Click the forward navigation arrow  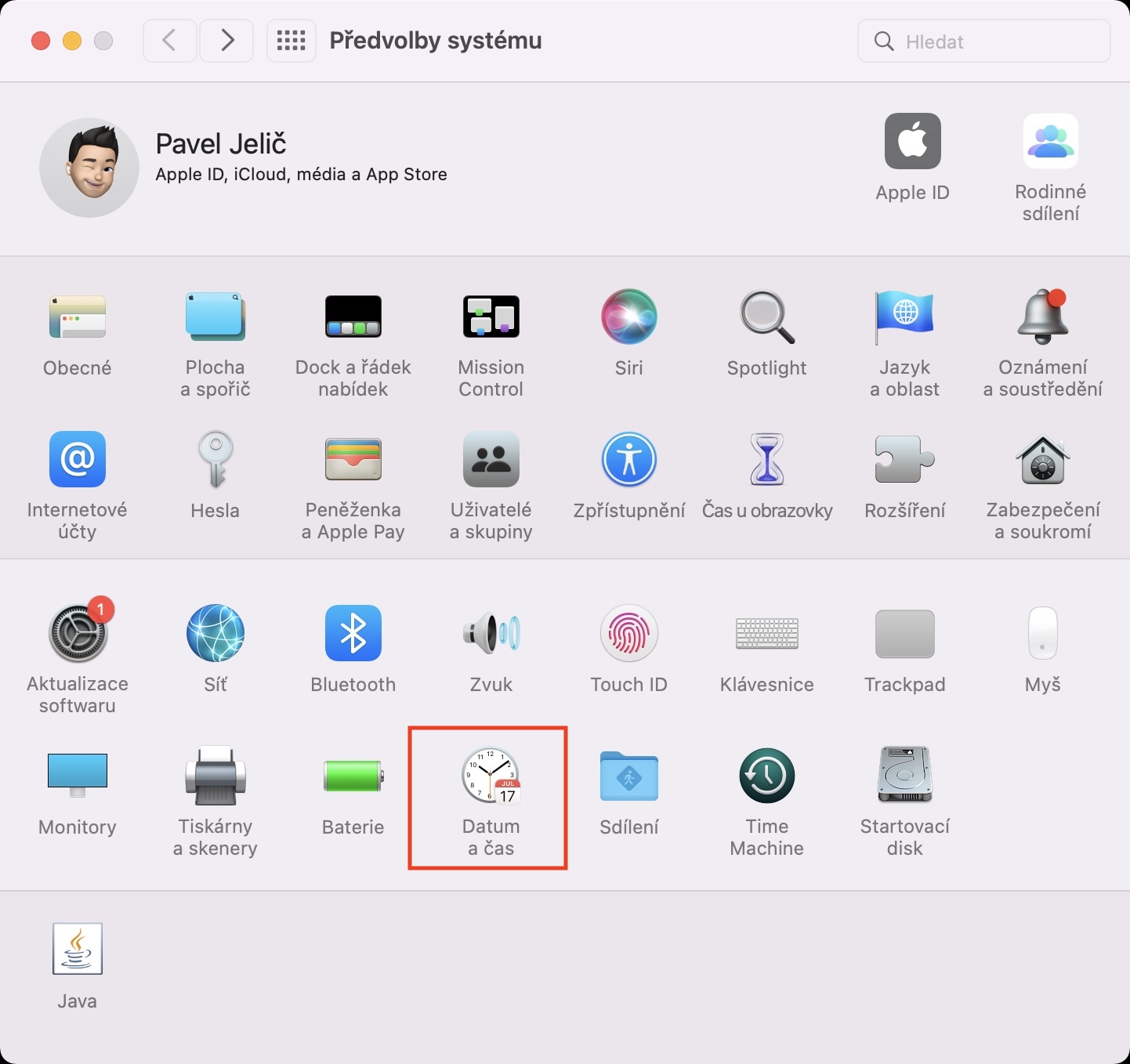(x=227, y=40)
